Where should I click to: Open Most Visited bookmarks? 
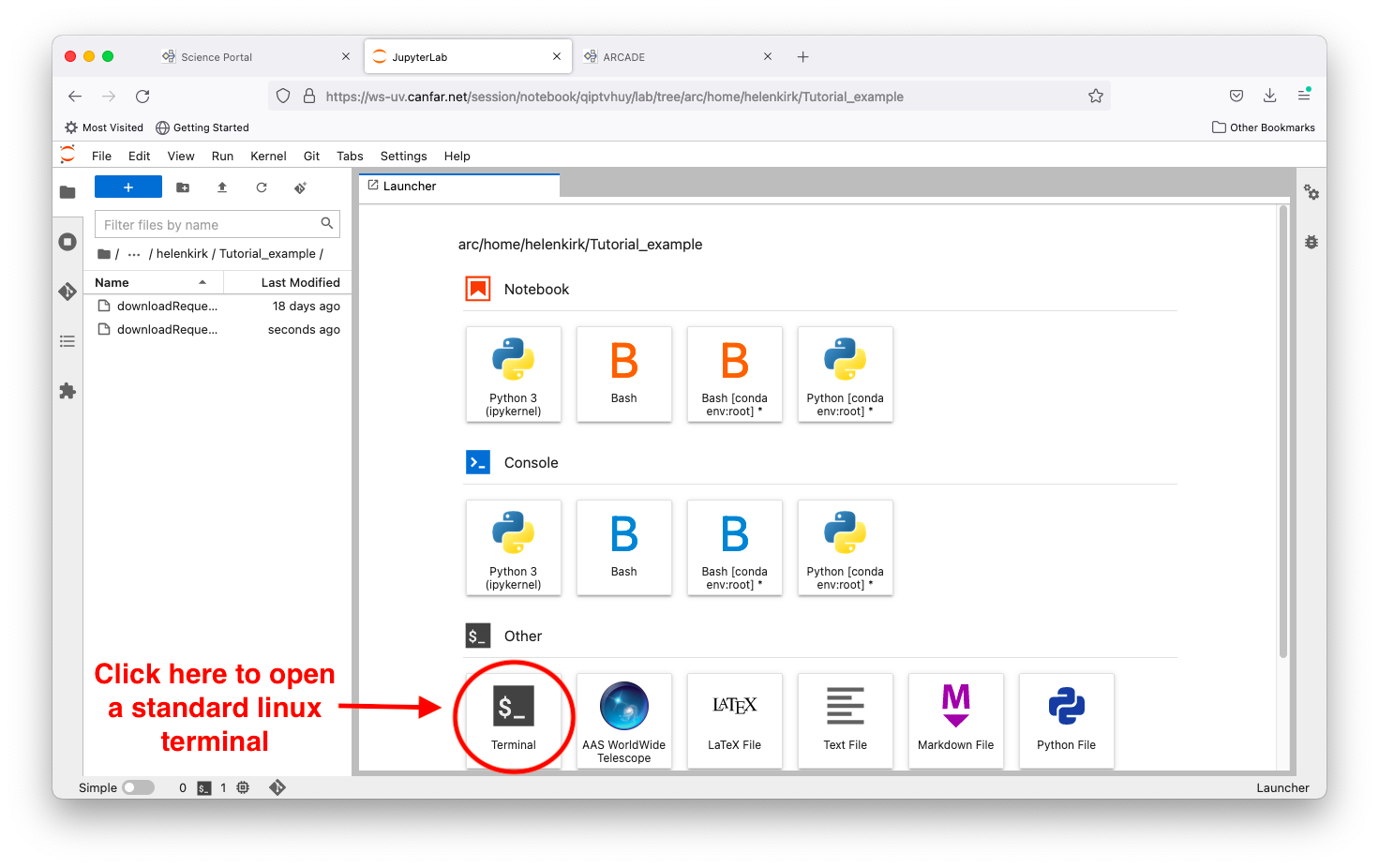pos(104,127)
